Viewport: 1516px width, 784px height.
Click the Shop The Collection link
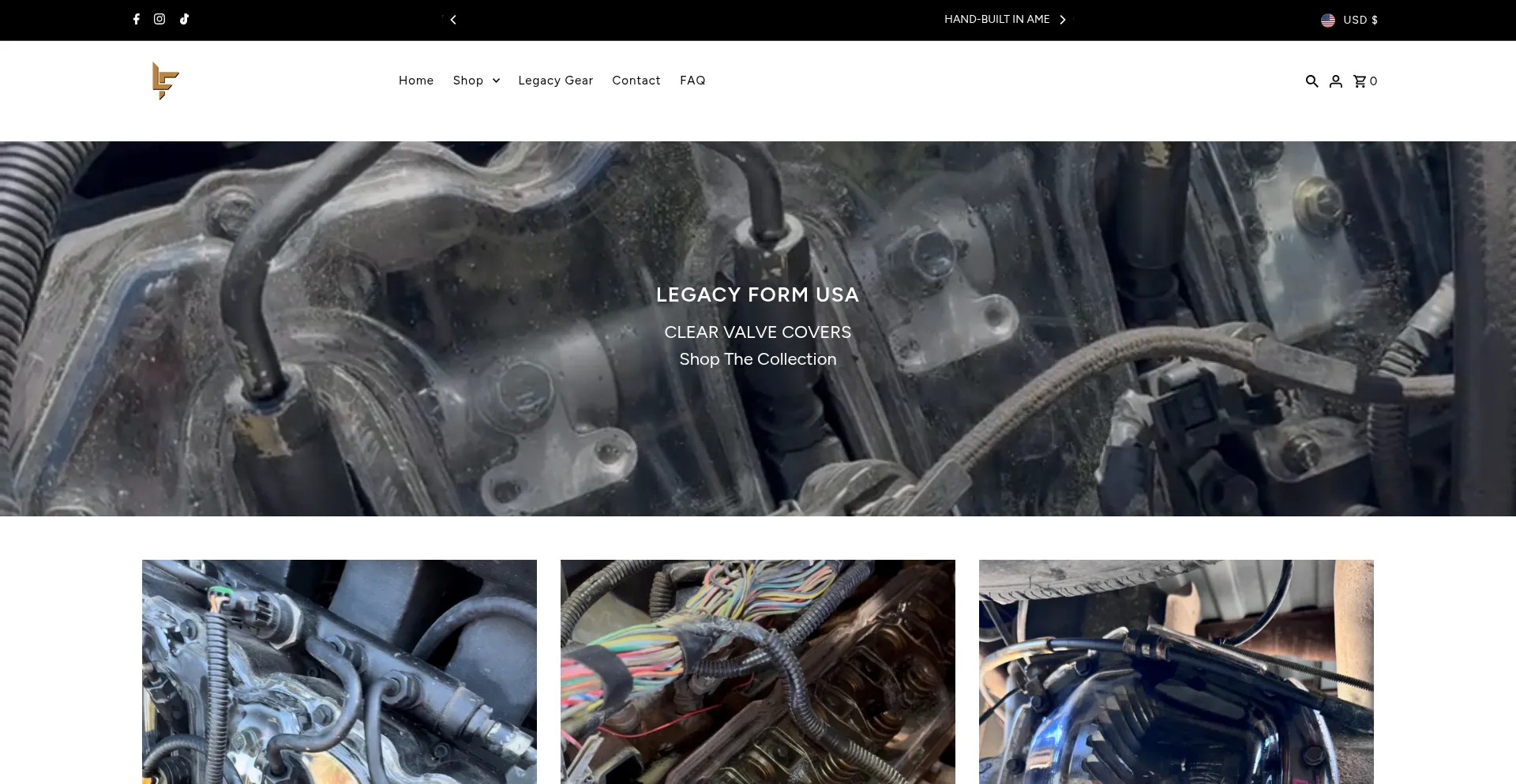pyautogui.click(x=757, y=359)
